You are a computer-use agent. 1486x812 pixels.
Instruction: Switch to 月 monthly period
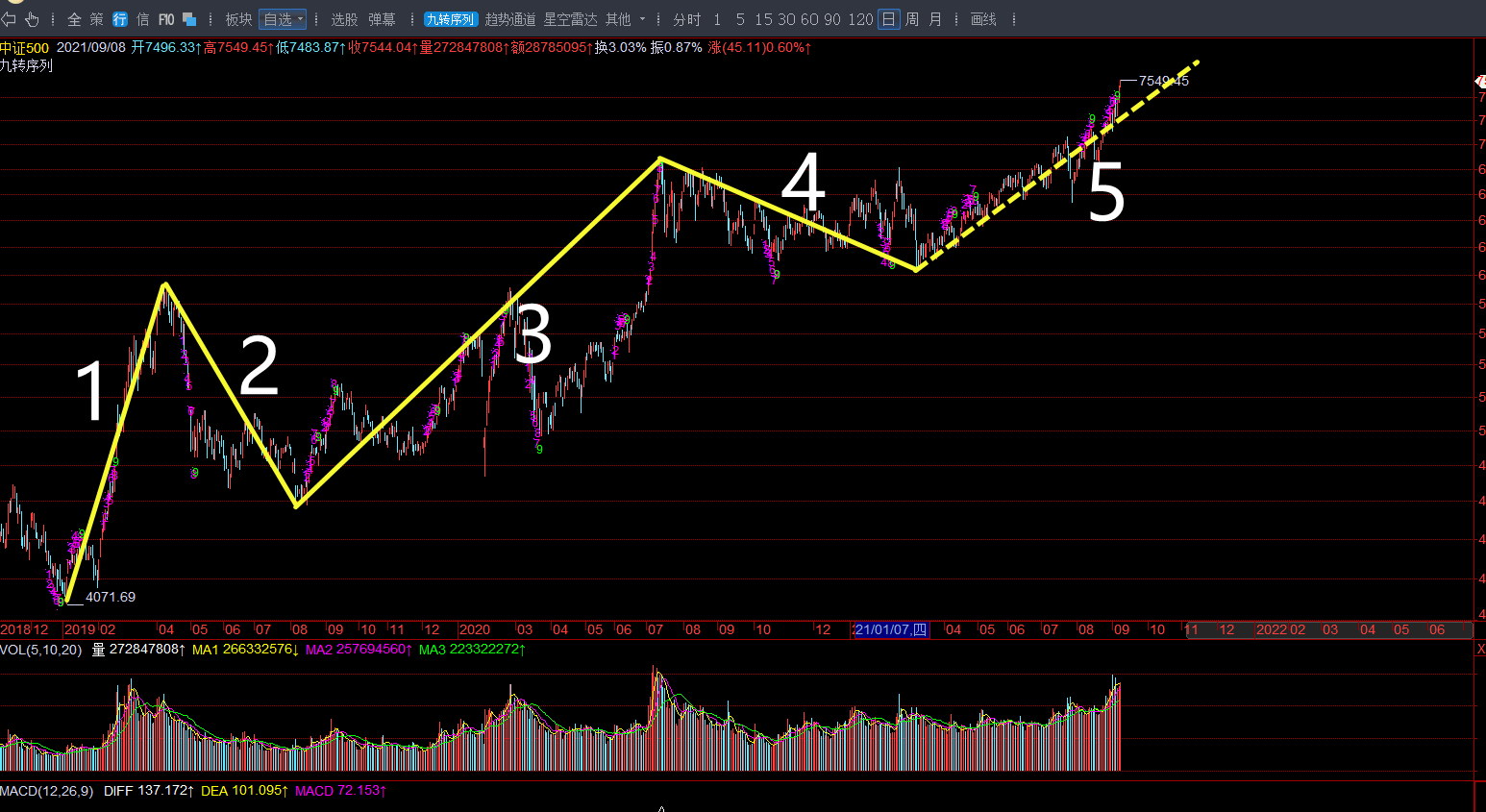point(935,19)
